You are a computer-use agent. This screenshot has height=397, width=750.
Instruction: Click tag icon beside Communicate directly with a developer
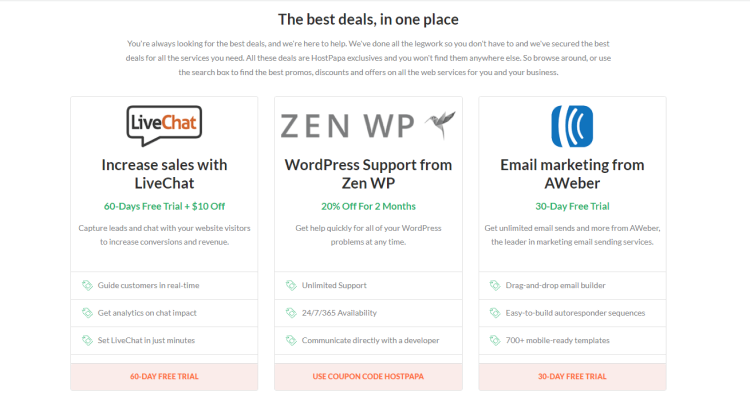[291, 341]
